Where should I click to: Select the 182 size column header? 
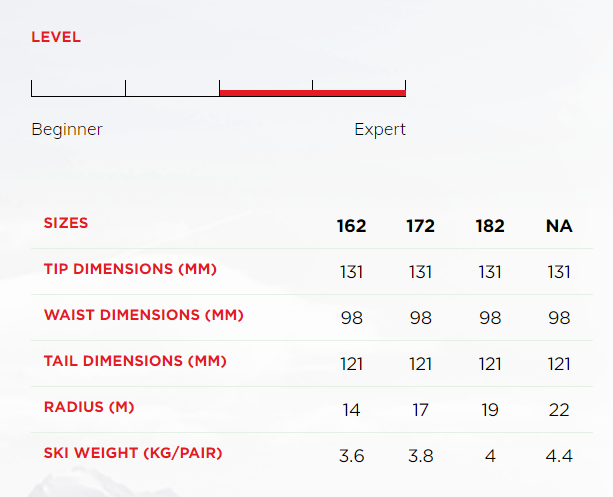[490, 226]
